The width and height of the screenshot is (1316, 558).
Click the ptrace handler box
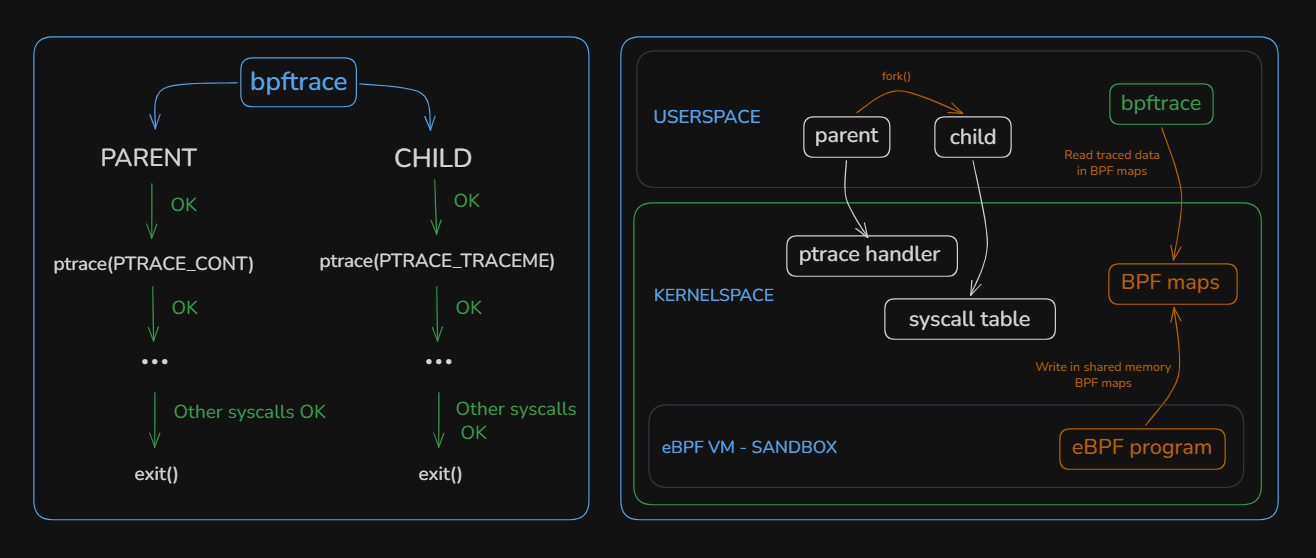point(871,255)
